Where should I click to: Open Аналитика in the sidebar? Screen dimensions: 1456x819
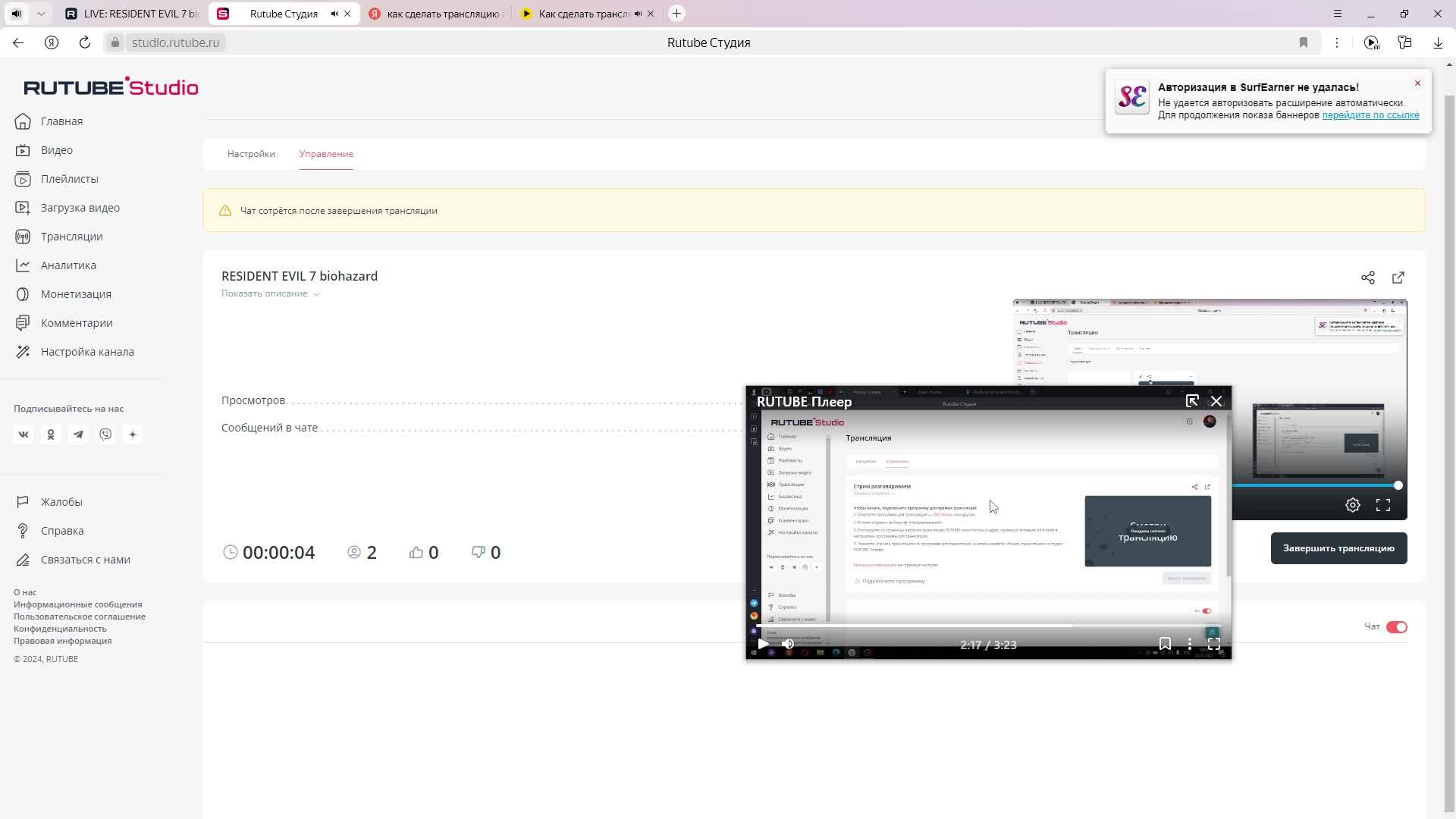[55, 265]
